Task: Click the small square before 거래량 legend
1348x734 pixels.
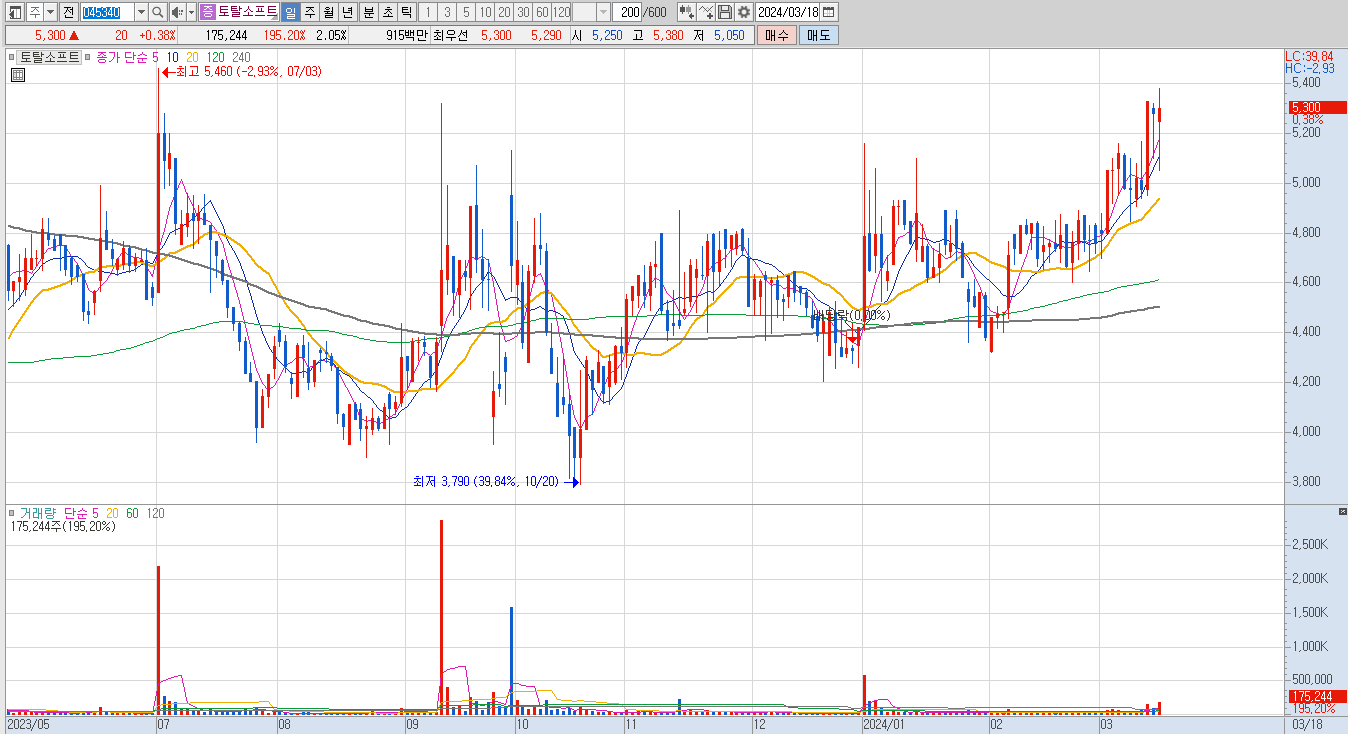Action: tap(12, 513)
